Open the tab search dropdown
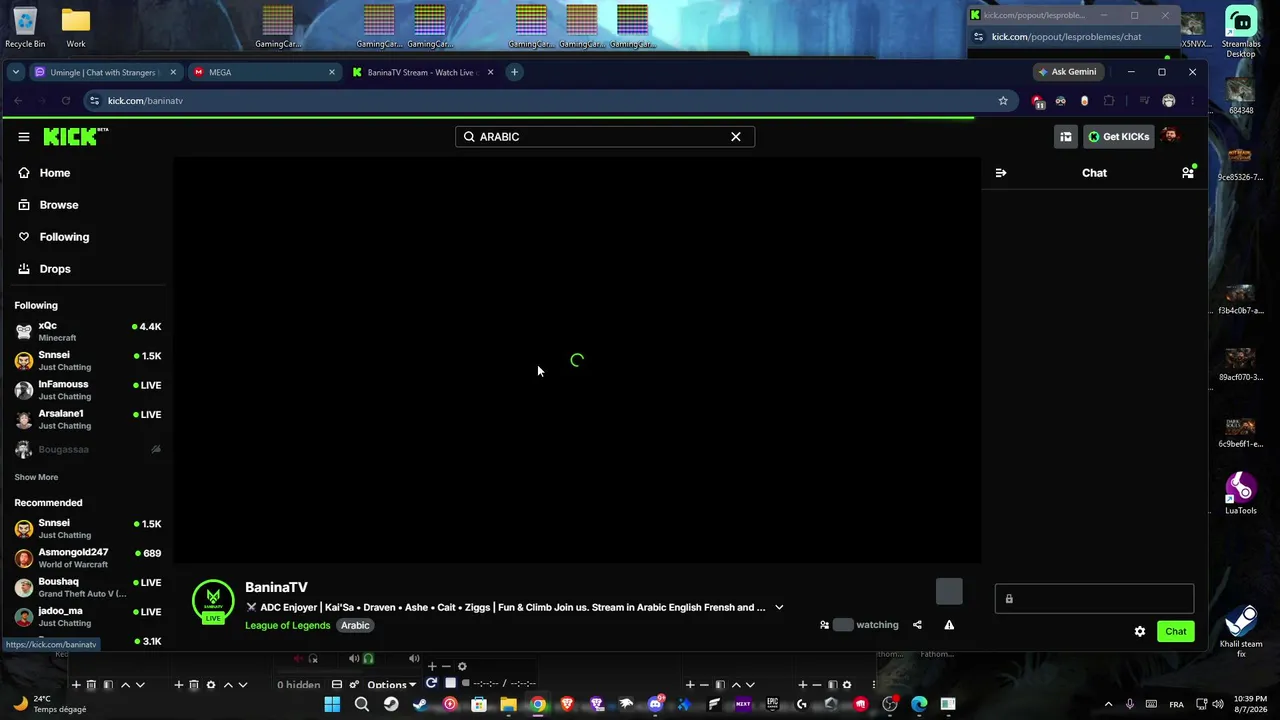 tap(15, 72)
